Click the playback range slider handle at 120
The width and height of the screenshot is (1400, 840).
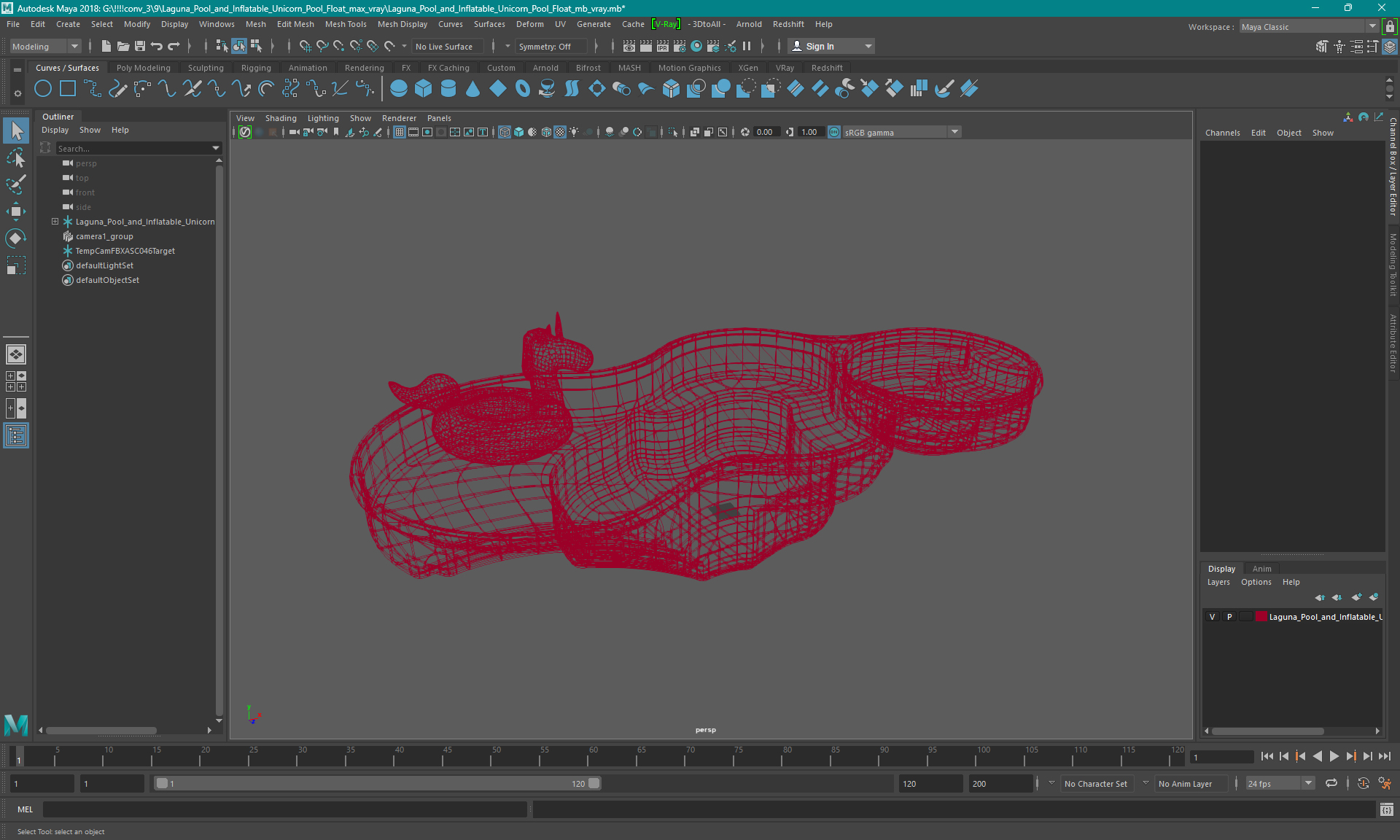tap(594, 784)
